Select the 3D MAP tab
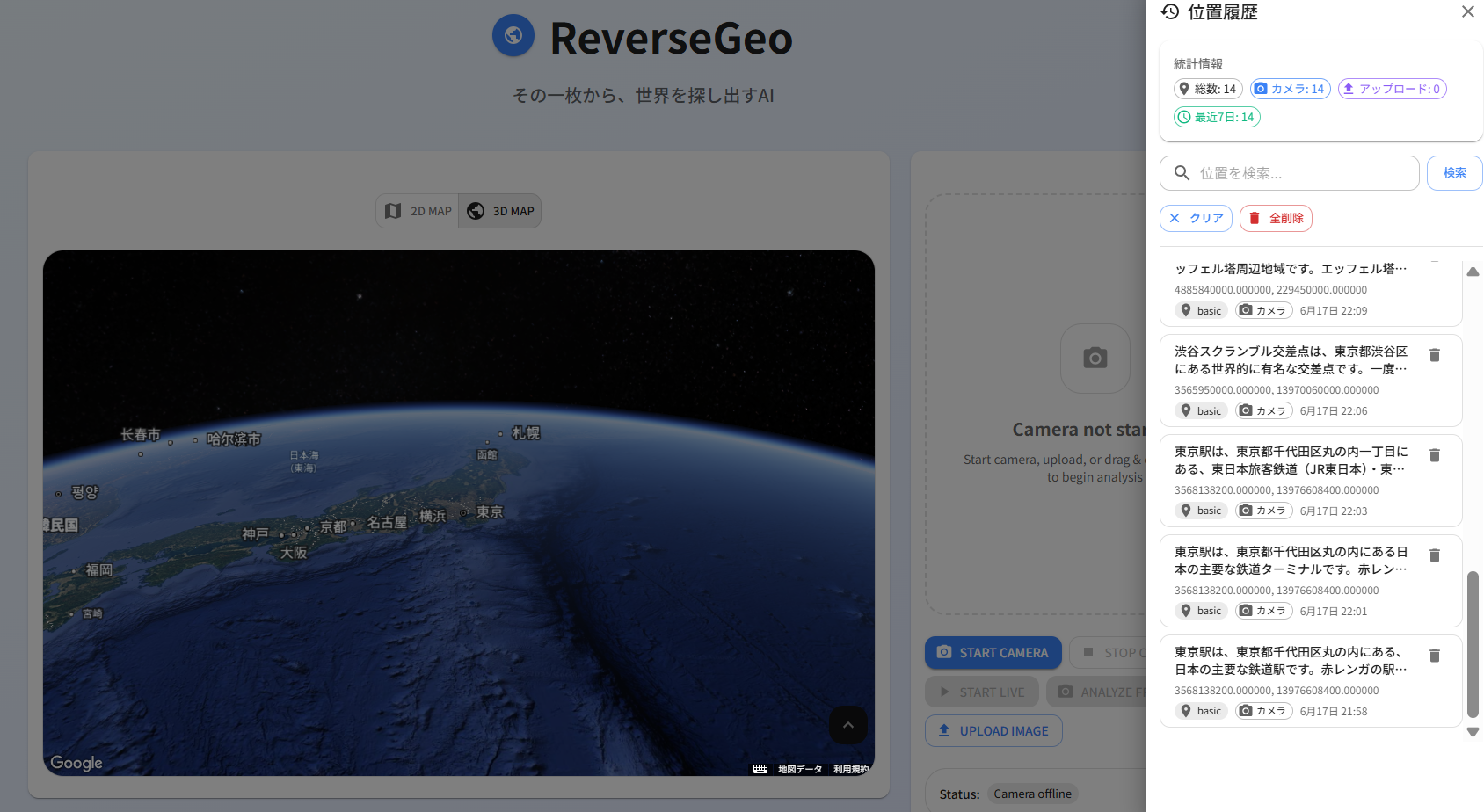1484x812 pixels. point(499,211)
